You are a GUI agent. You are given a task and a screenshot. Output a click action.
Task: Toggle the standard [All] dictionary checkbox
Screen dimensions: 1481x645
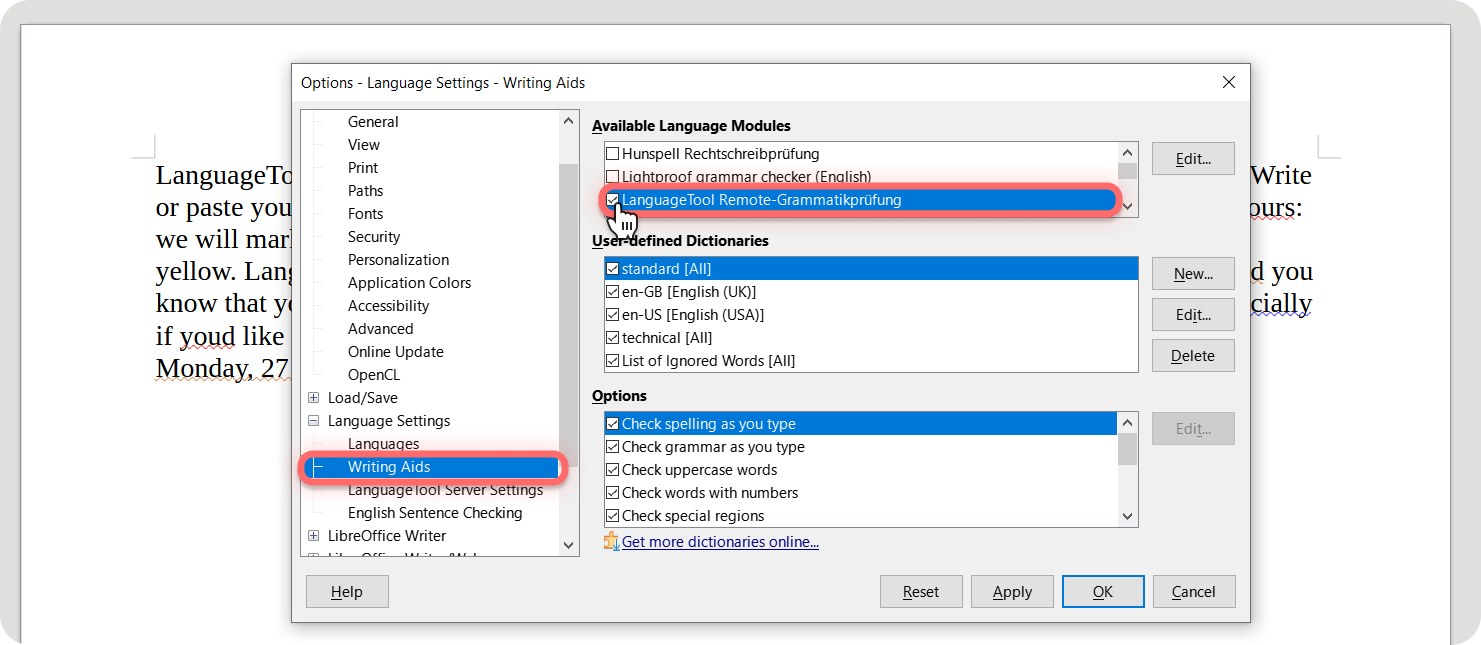tap(612, 269)
